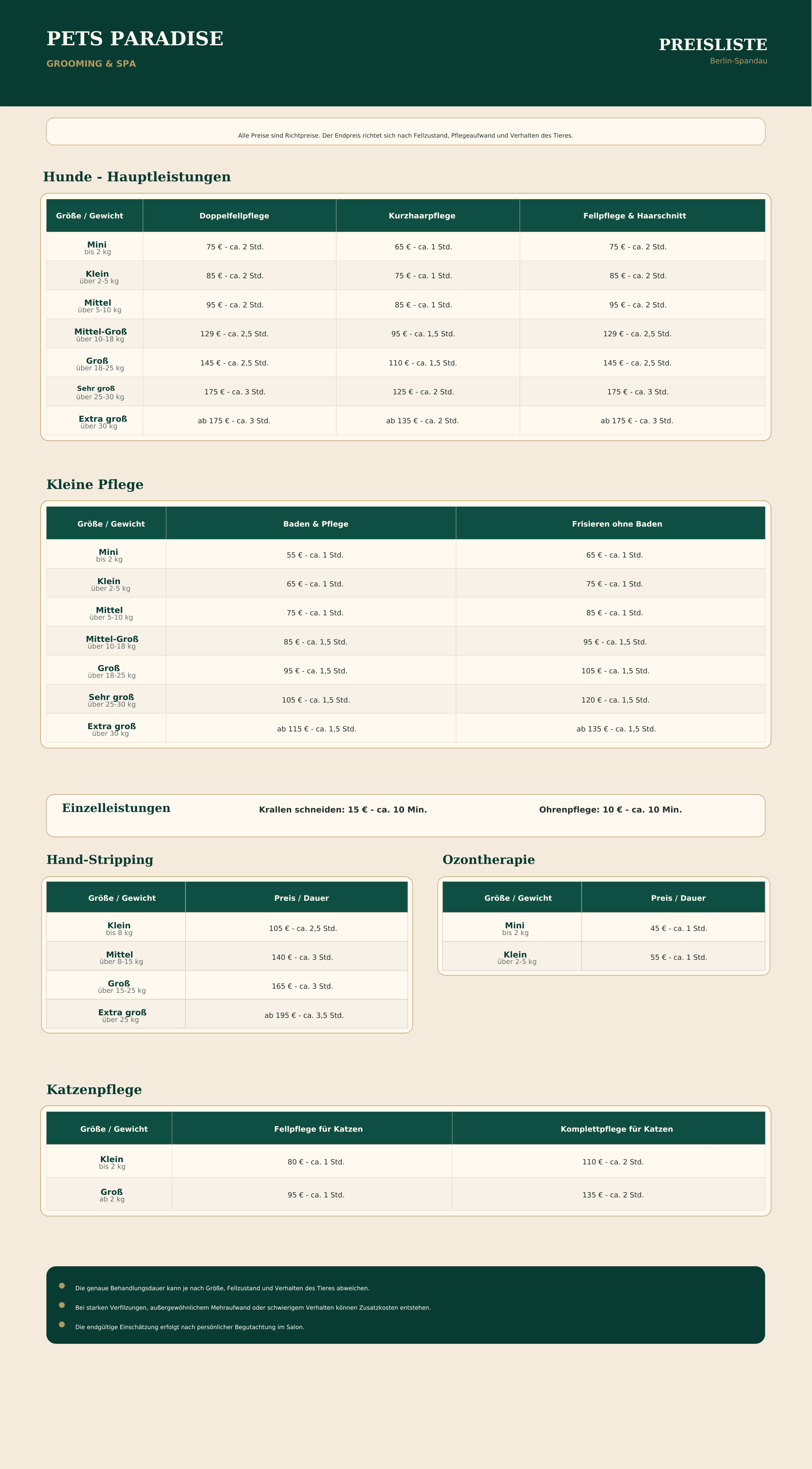The image size is (812, 1469).
Task: Click the "Alle Preise sind Richtpreise" notice
Action: [x=405, y=136]
